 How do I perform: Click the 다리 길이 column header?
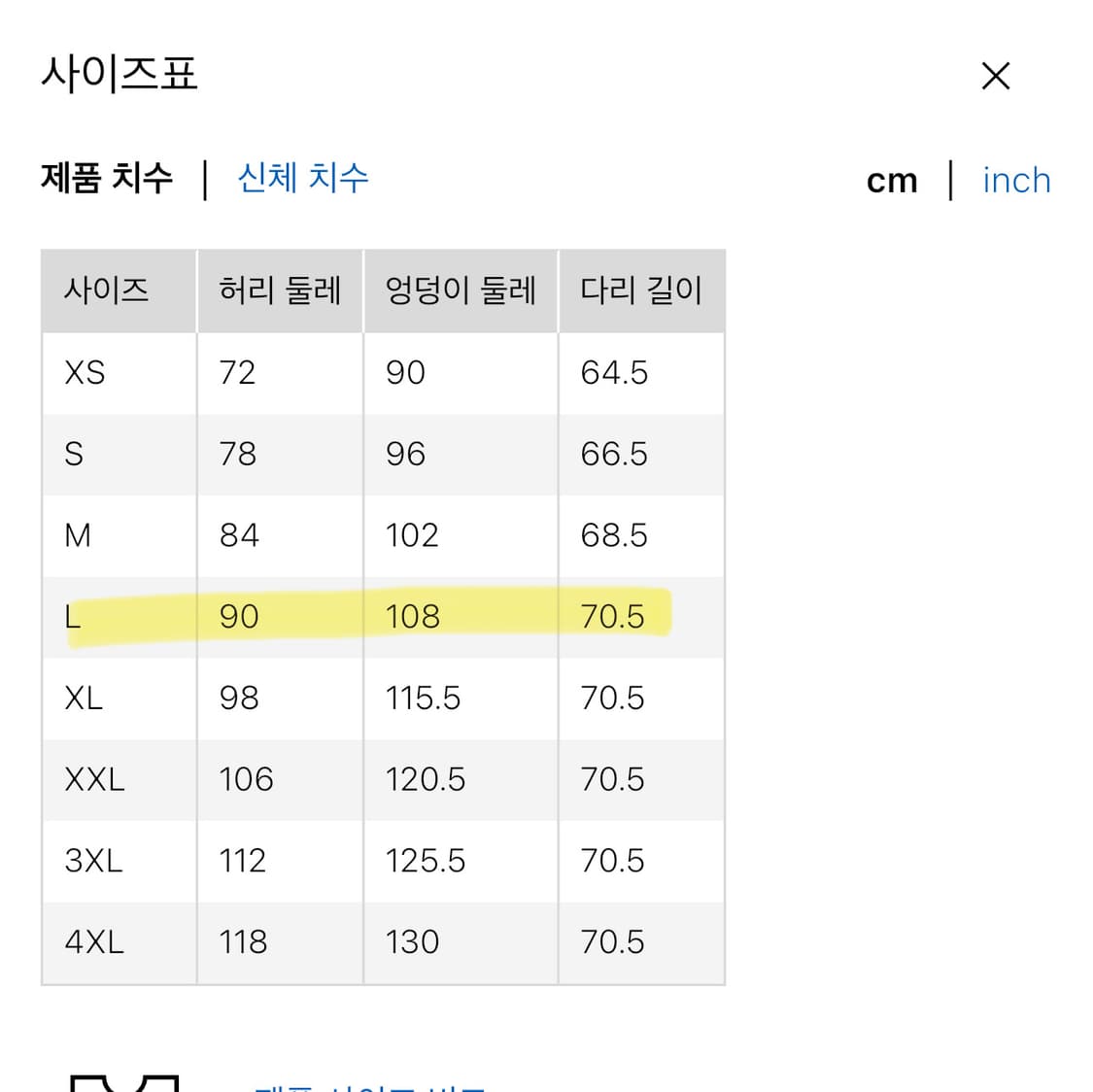(642, 290)
